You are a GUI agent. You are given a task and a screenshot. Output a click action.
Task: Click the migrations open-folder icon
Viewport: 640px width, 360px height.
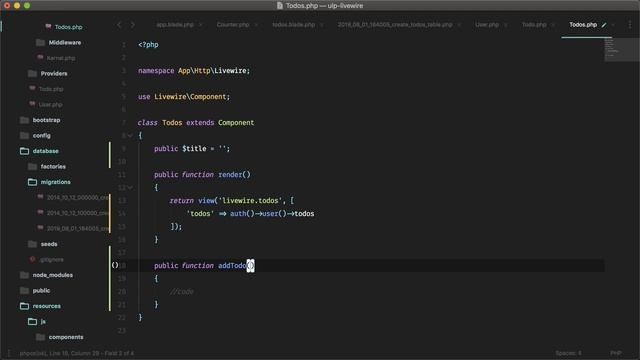pos(32,182)
